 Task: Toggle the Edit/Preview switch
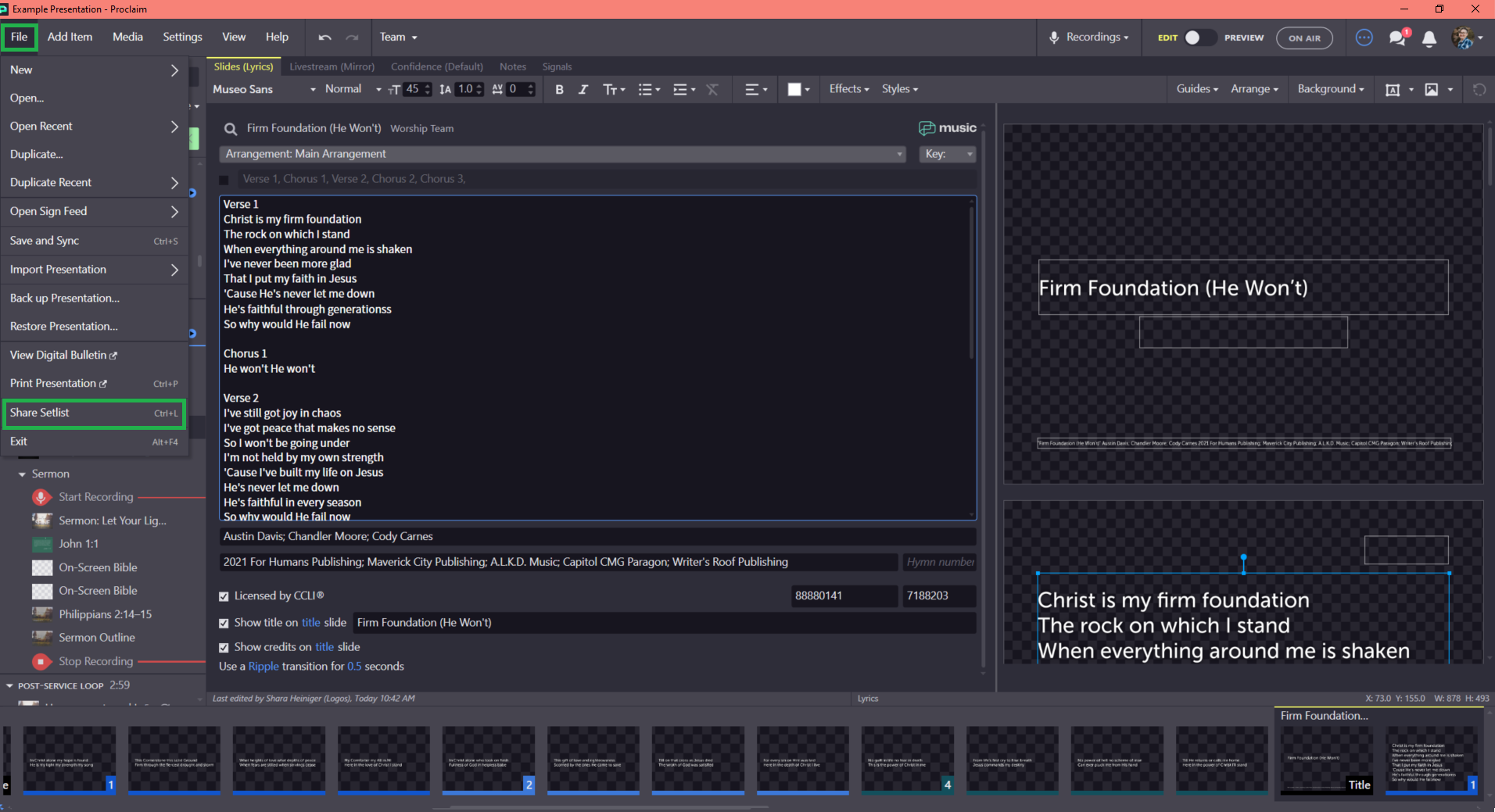coord(1200,38)
